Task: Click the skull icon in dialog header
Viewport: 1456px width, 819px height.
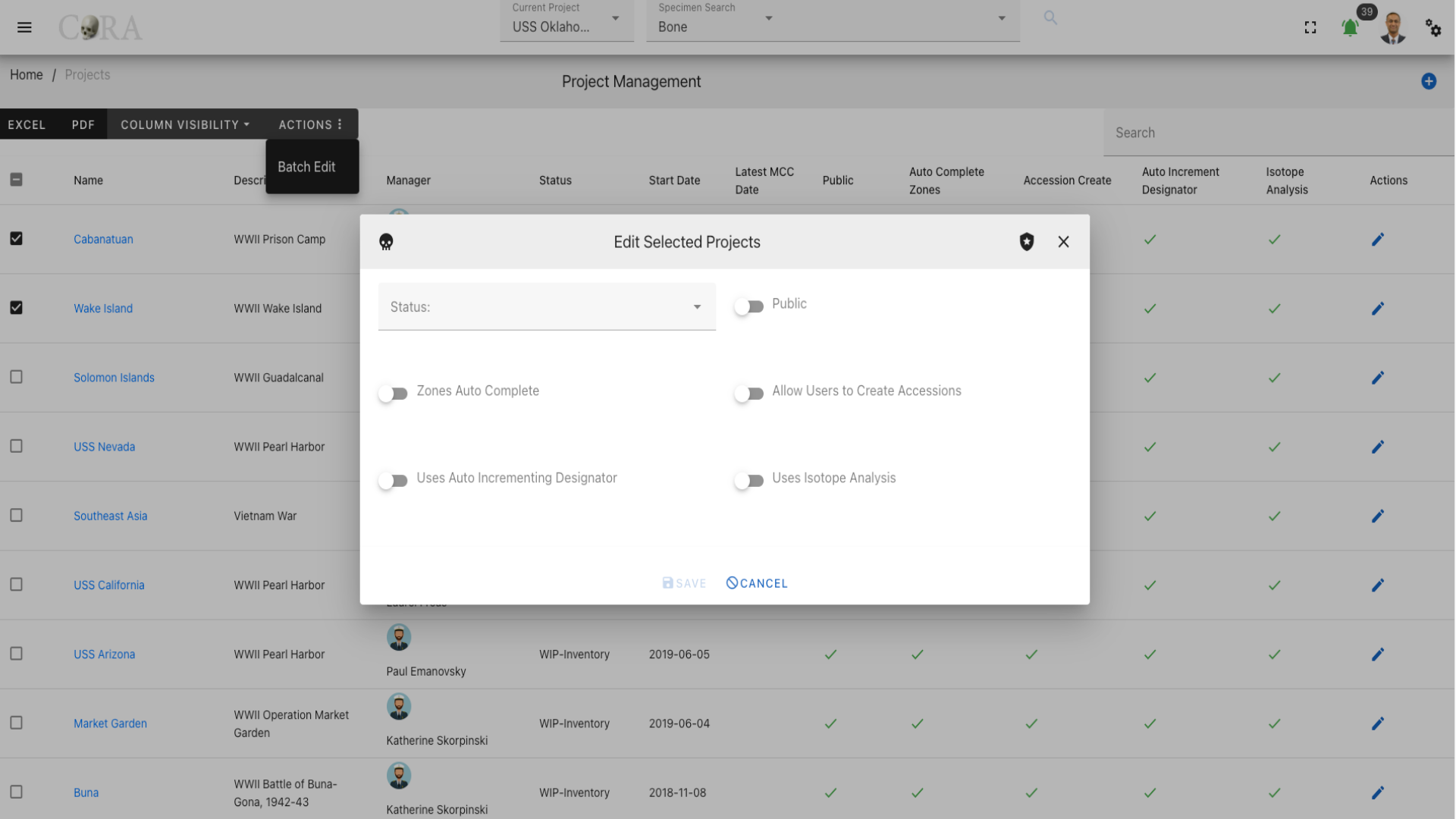Action: [386, 242]
